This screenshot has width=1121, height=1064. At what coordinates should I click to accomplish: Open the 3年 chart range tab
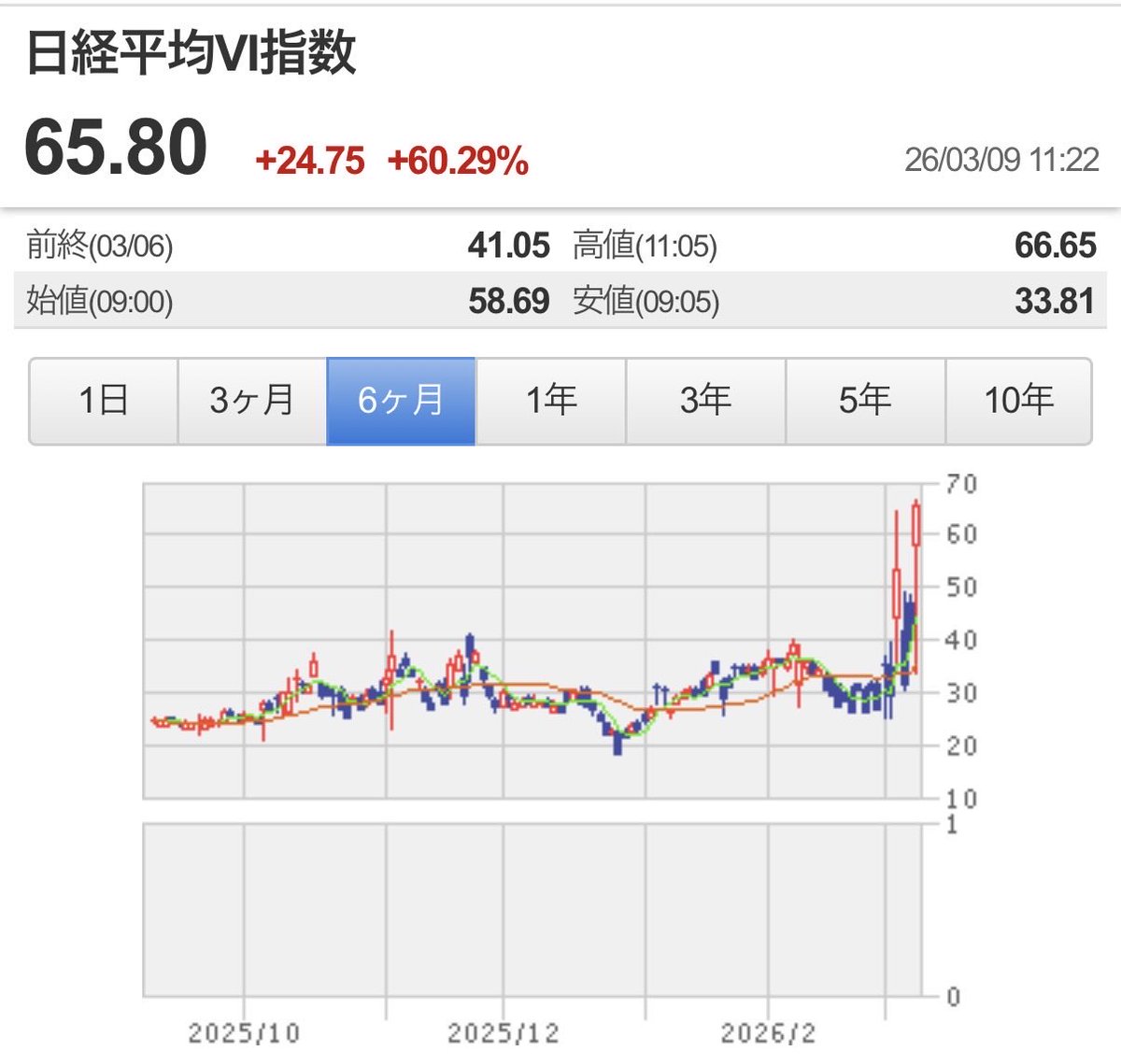point(705,401)
